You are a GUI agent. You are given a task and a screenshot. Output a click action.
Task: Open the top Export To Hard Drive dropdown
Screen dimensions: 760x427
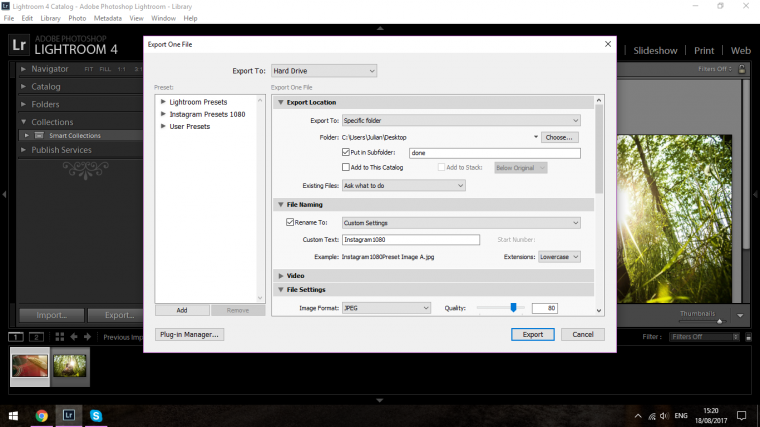(x=324, y=71)
